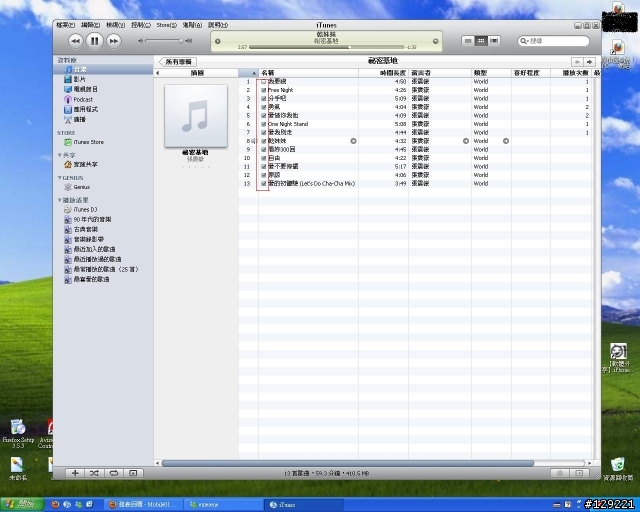Click right arrow of horizontal scrollbar
This screenshot has height=512, width=640.
click(589, 463)
